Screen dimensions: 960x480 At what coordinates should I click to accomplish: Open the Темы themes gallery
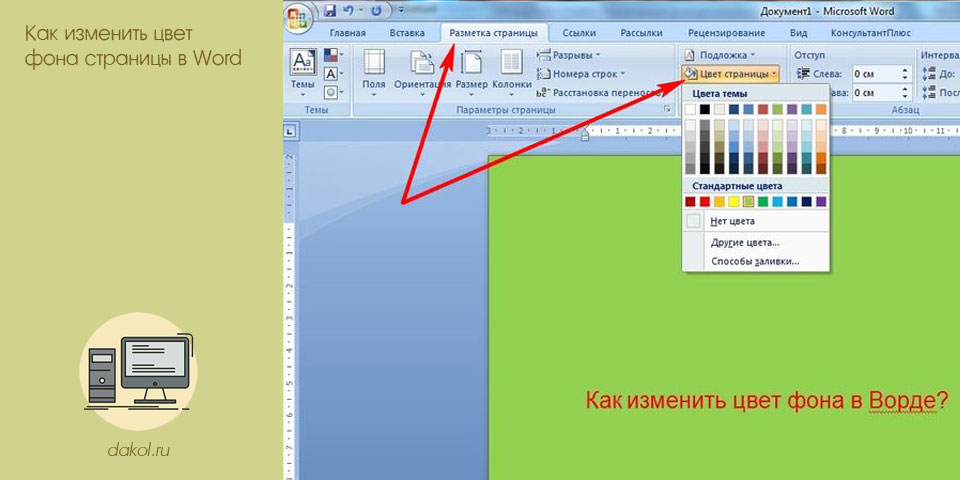302,72
